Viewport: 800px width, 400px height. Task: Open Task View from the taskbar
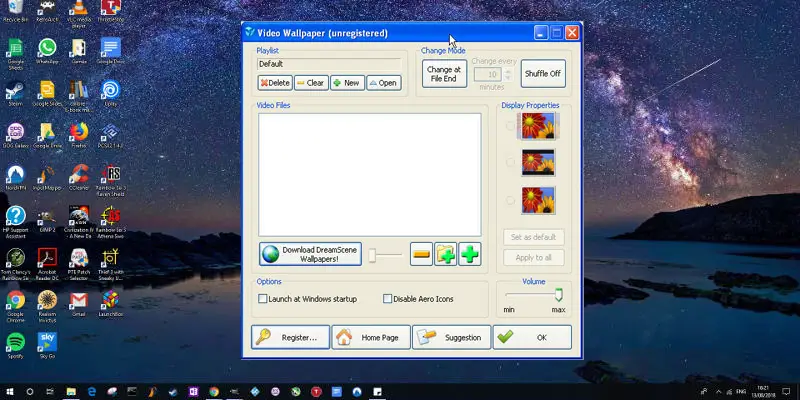click(x=50, y=392)
